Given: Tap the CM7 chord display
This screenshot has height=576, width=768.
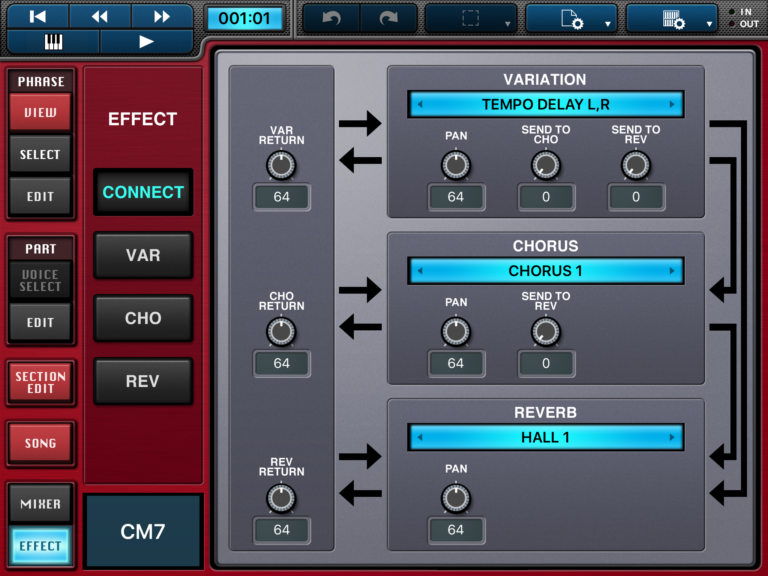Looking at the screenshot, I should (x=143, y=531).
